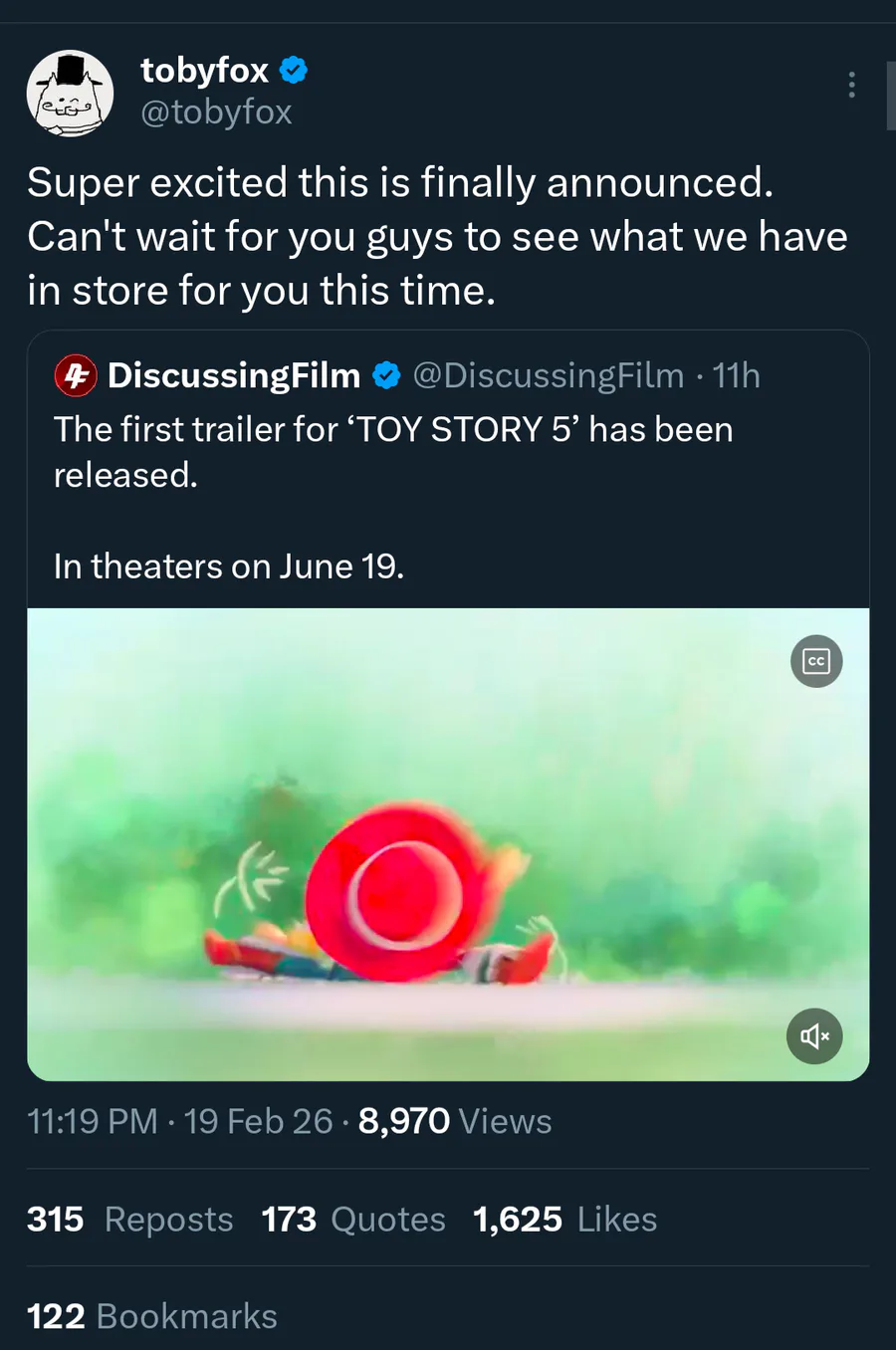
Task: View the 173 Quotes list
Action: pyautogui.click(x=353, y=1220)
